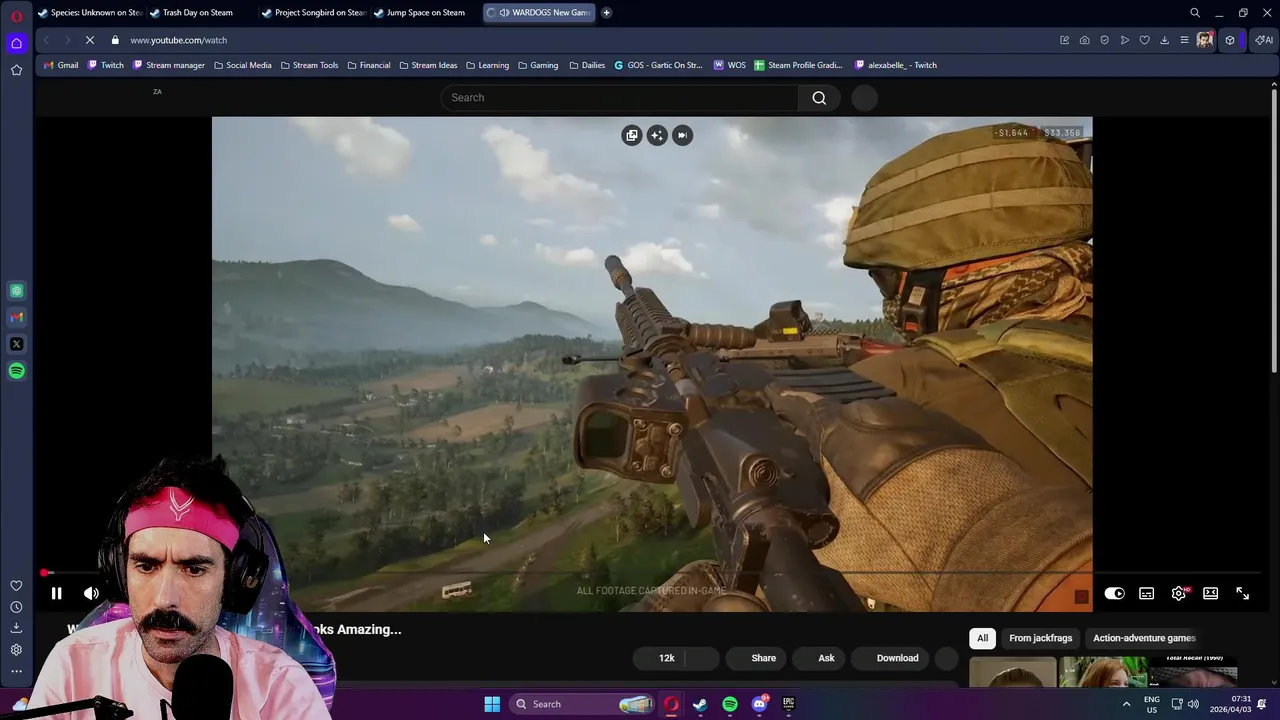
Task: Open X (Twitter) in the sidebar
Action: coord(16,344)
